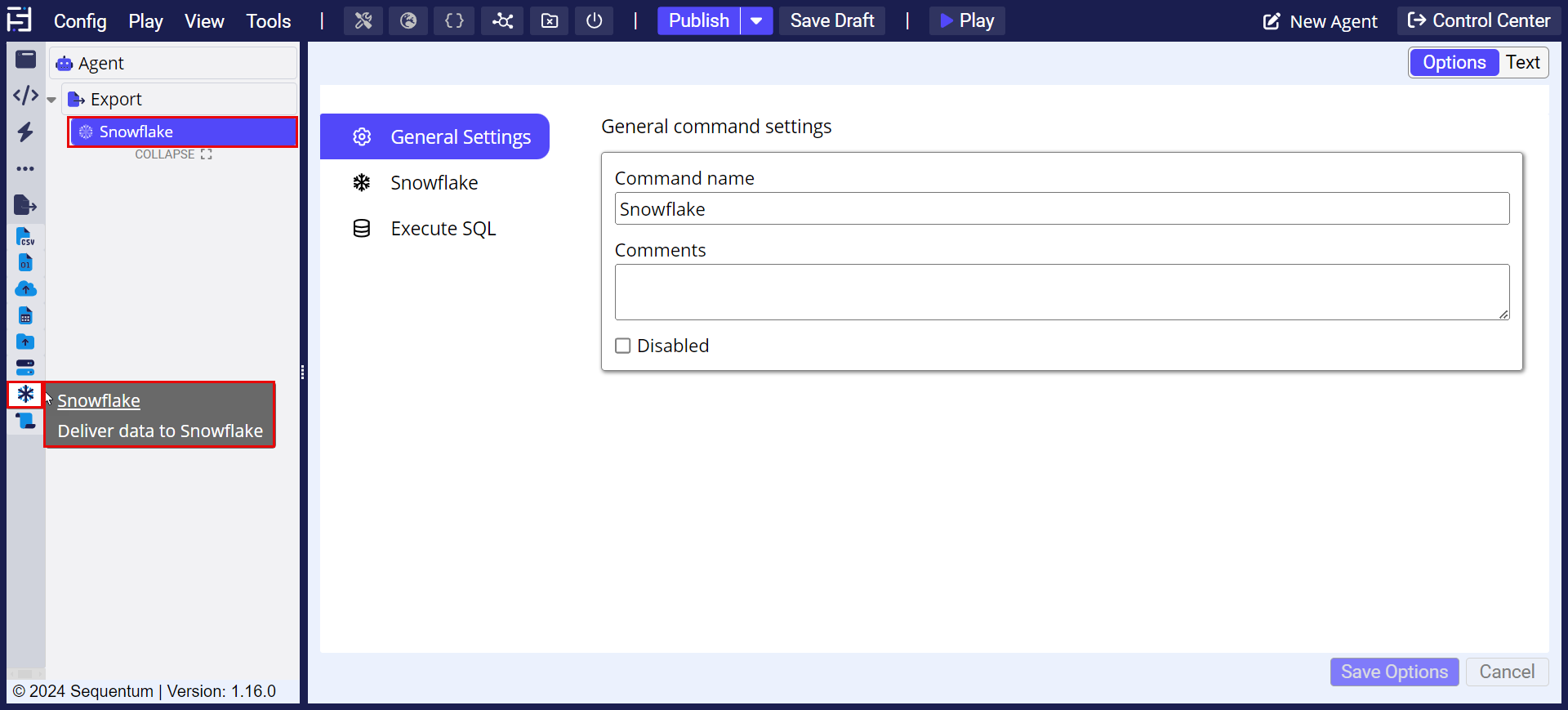Collapse the Export tree node arrow
The image size is (1568, 710).
point(52,100)
